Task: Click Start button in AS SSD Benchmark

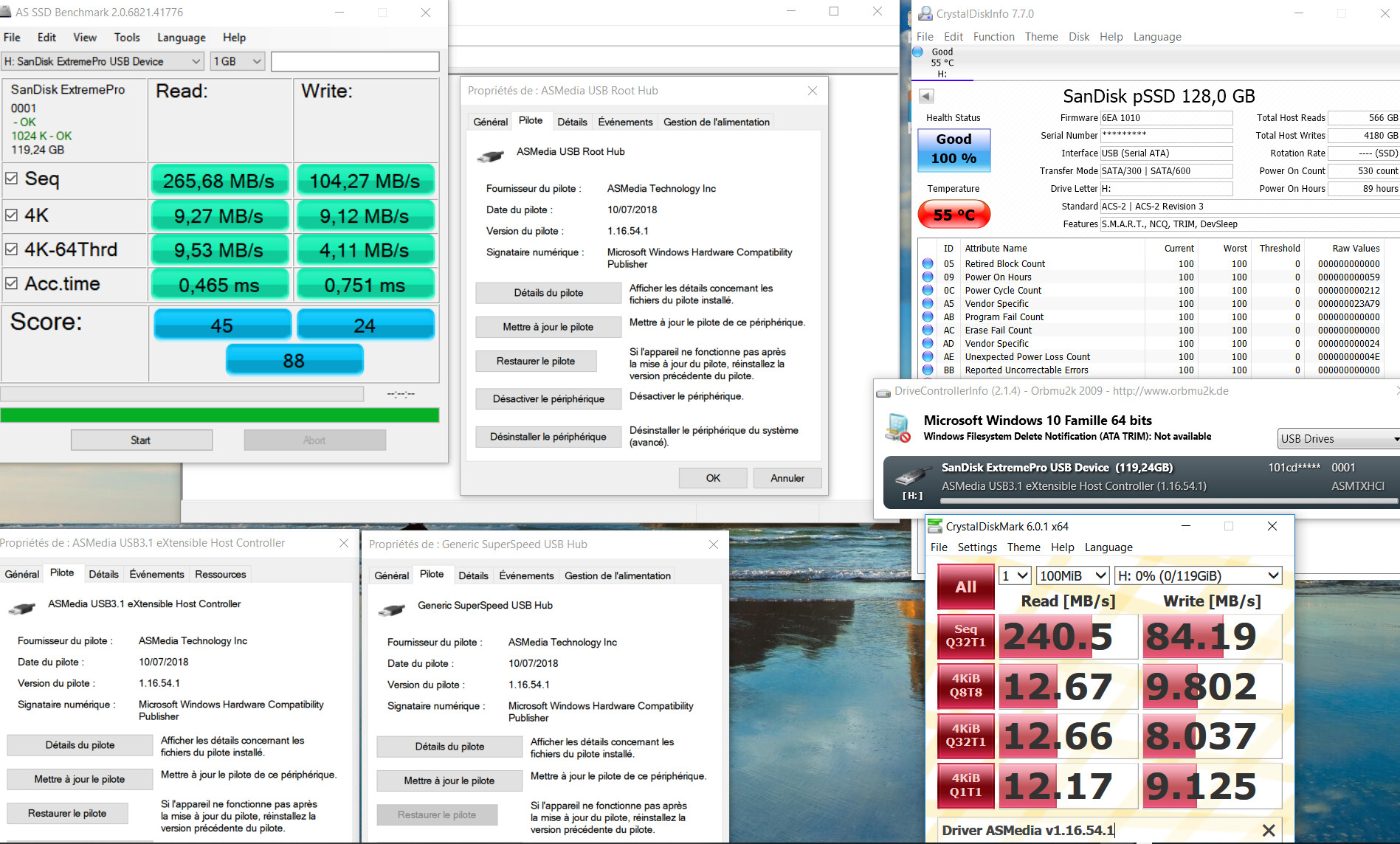Action: 141,440
